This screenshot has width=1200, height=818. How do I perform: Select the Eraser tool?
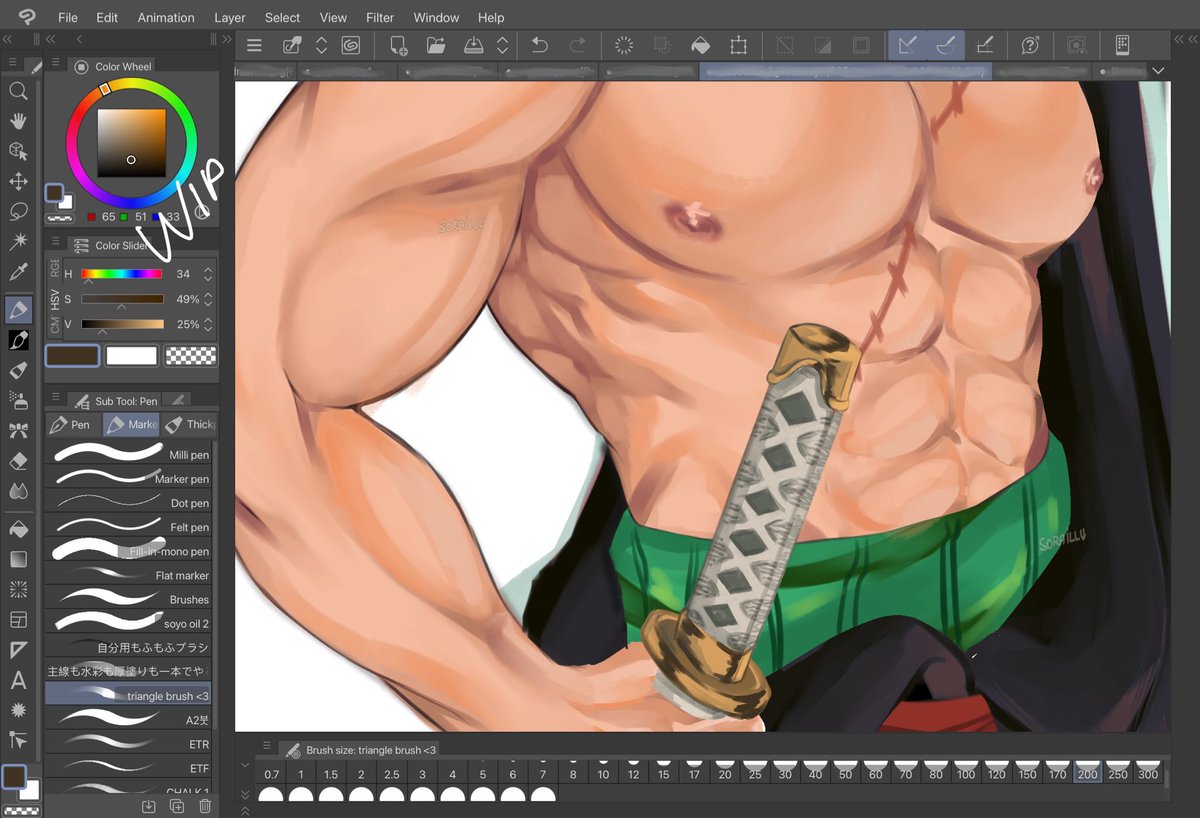click(x=18, y=461)
